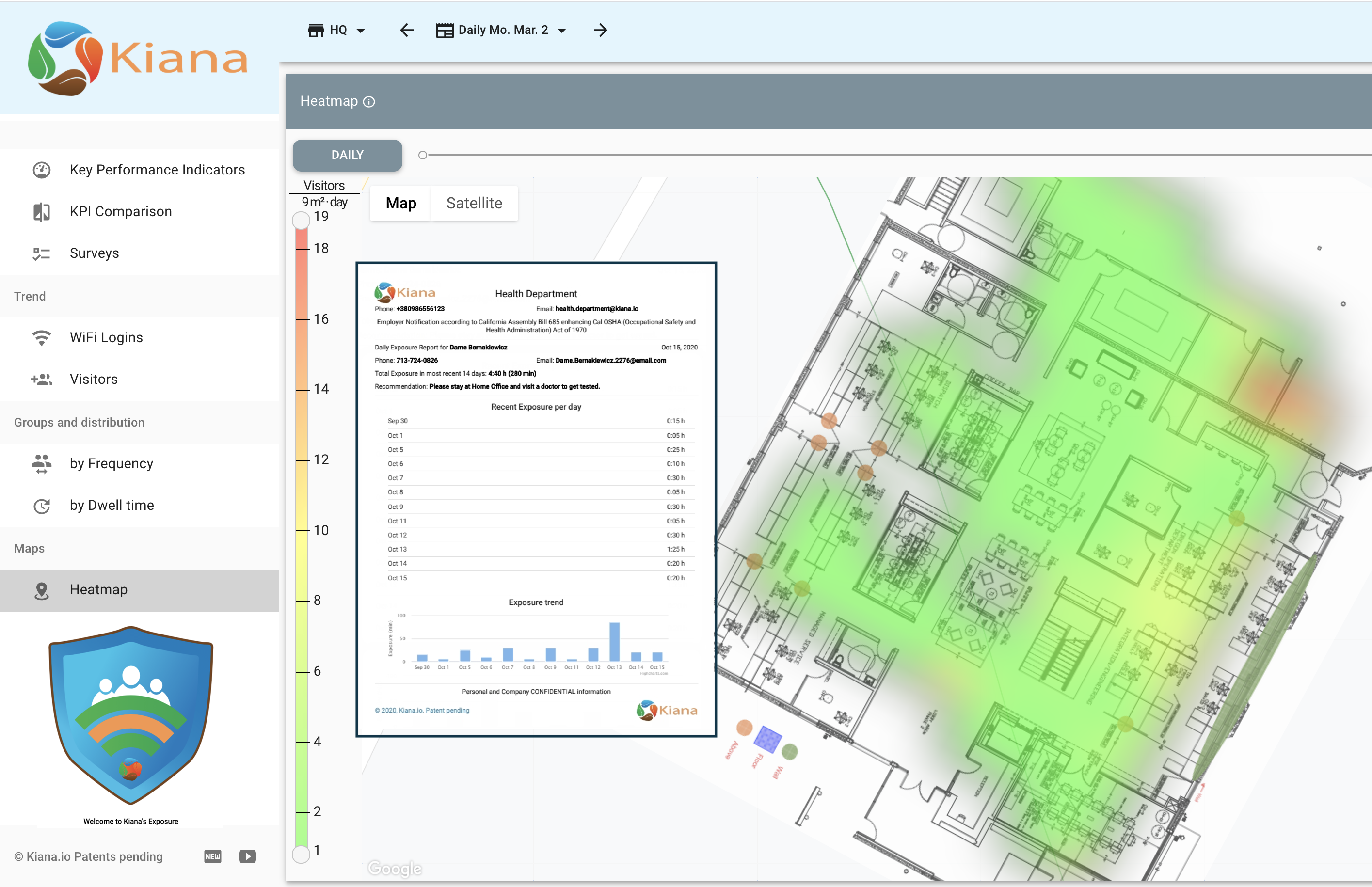The height and width of the screenshot is (887, 1372).
Task: Click the WiFi signal icon
Action: tap(42, 337)
